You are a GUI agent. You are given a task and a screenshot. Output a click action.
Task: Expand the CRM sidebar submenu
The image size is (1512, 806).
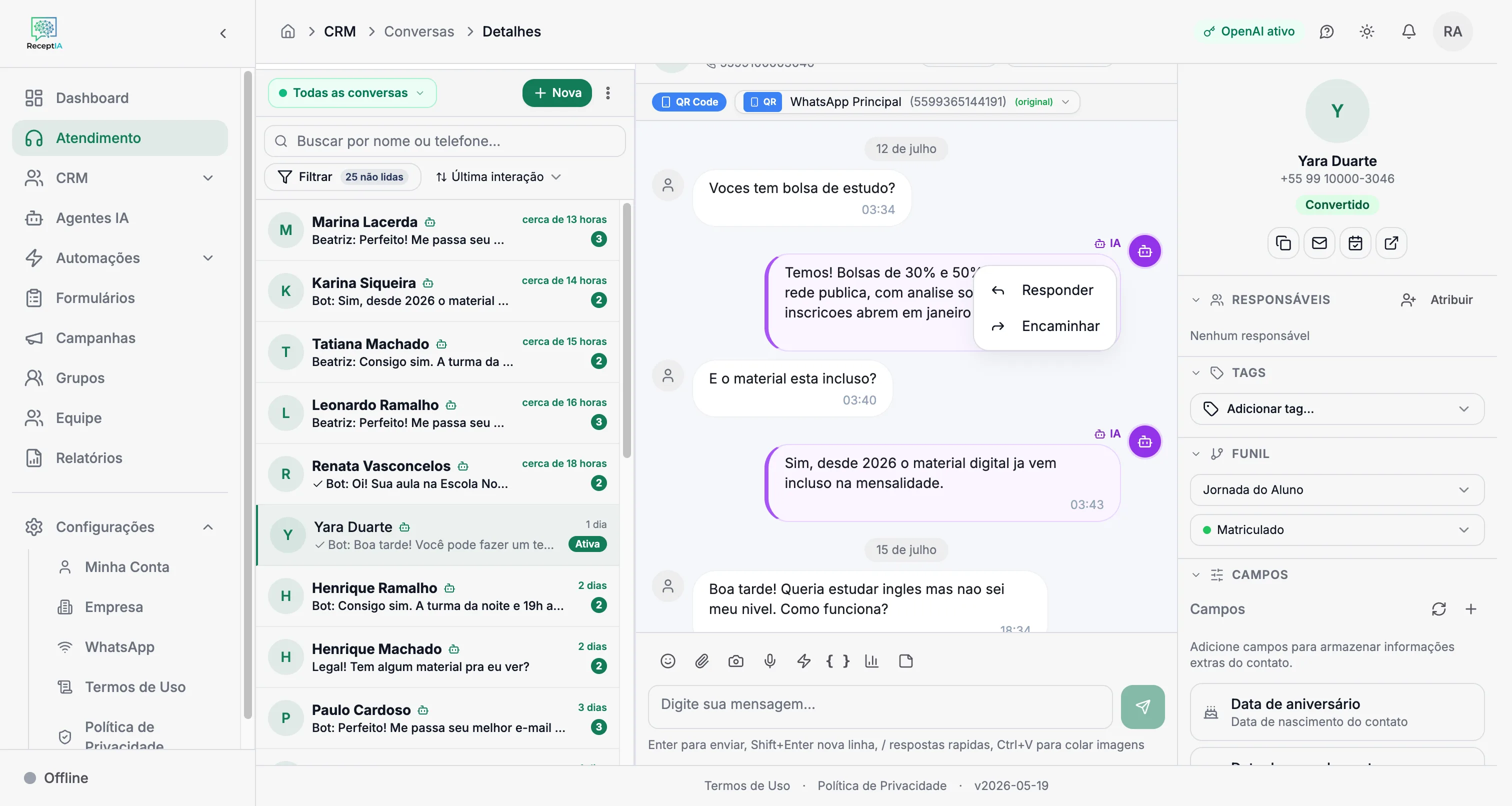[x=208, y=178]
